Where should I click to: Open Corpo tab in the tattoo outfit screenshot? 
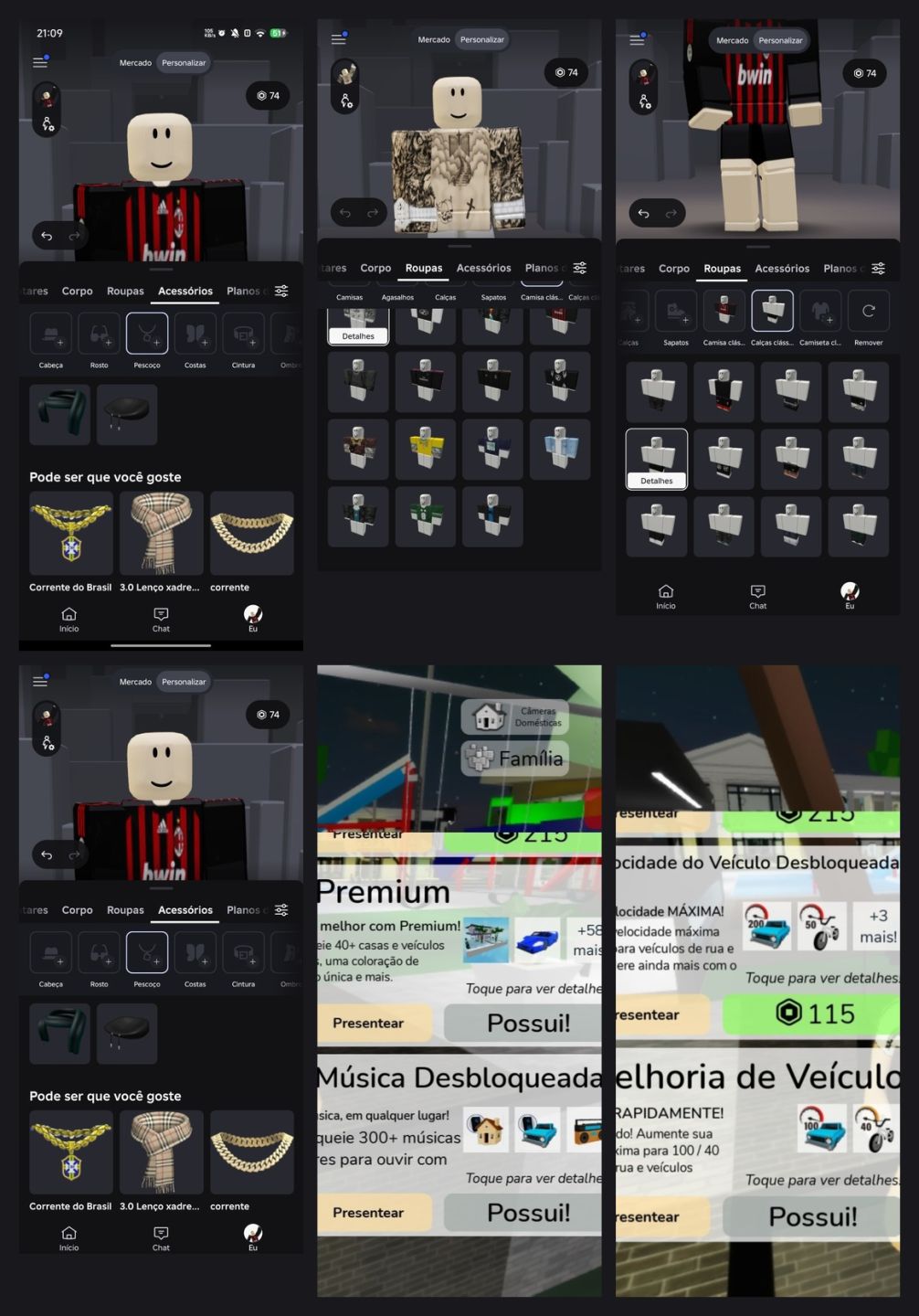[375, 268]
